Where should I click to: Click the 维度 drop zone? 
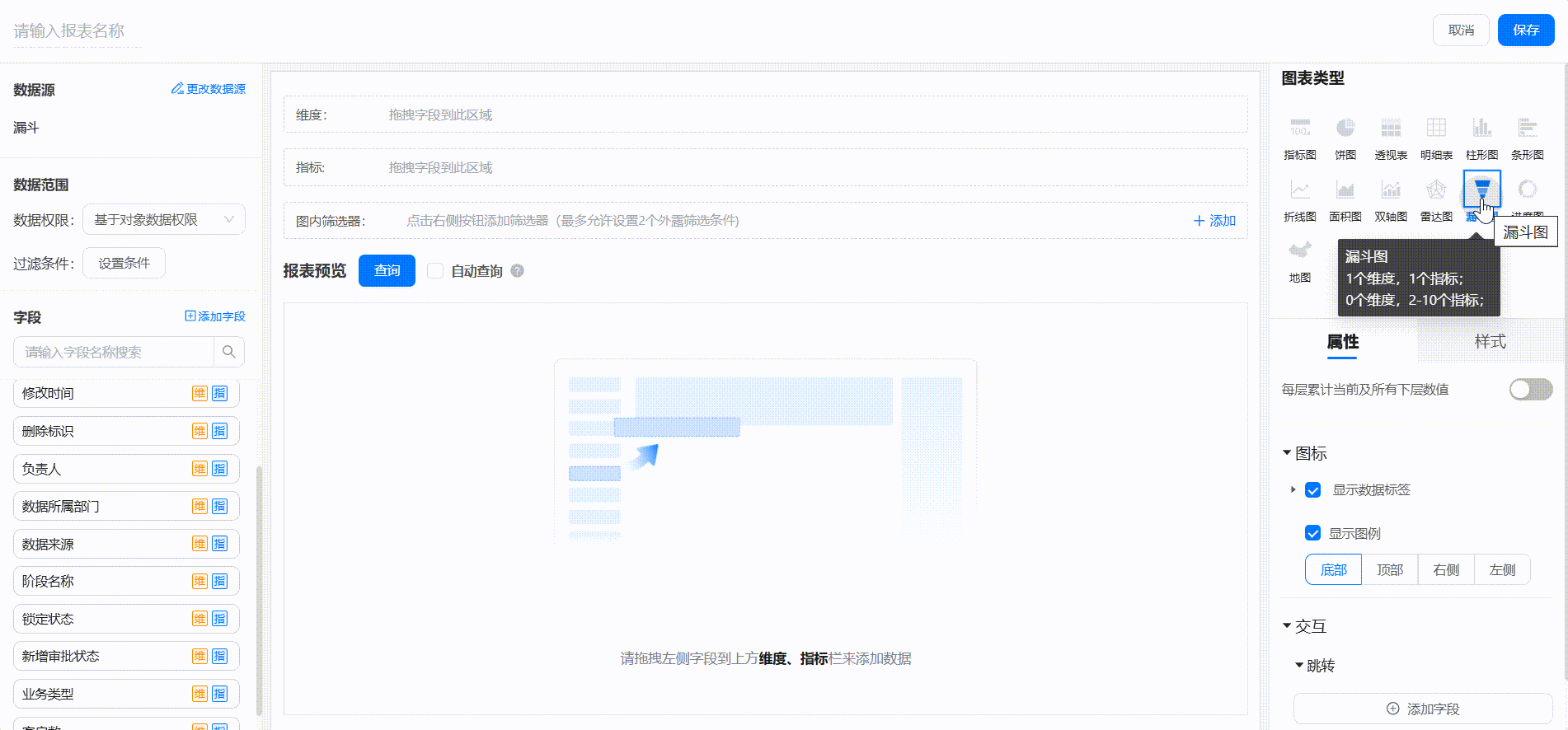pos(765,115)
